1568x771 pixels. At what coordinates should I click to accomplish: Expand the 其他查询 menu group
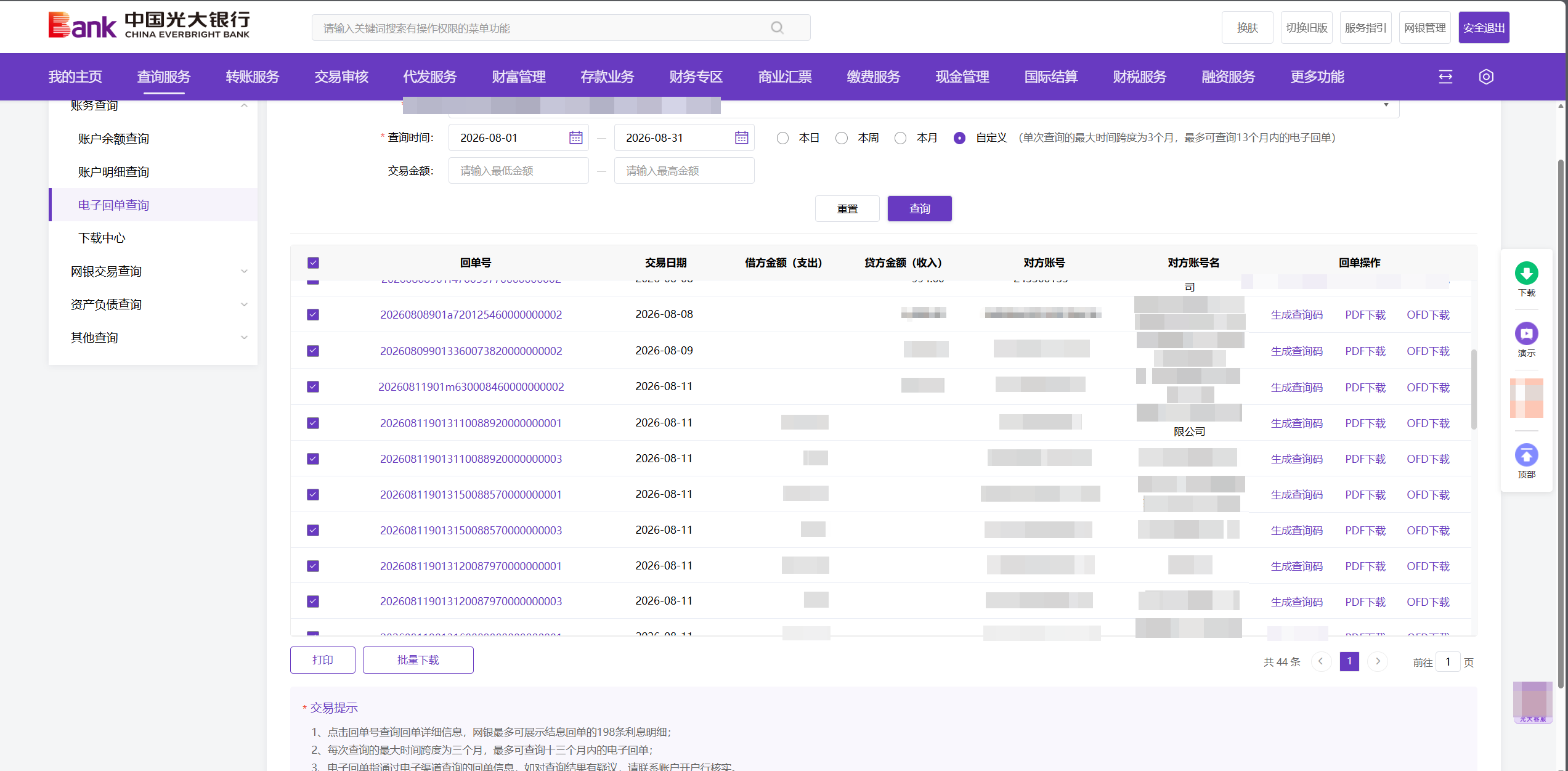(244, 338)
